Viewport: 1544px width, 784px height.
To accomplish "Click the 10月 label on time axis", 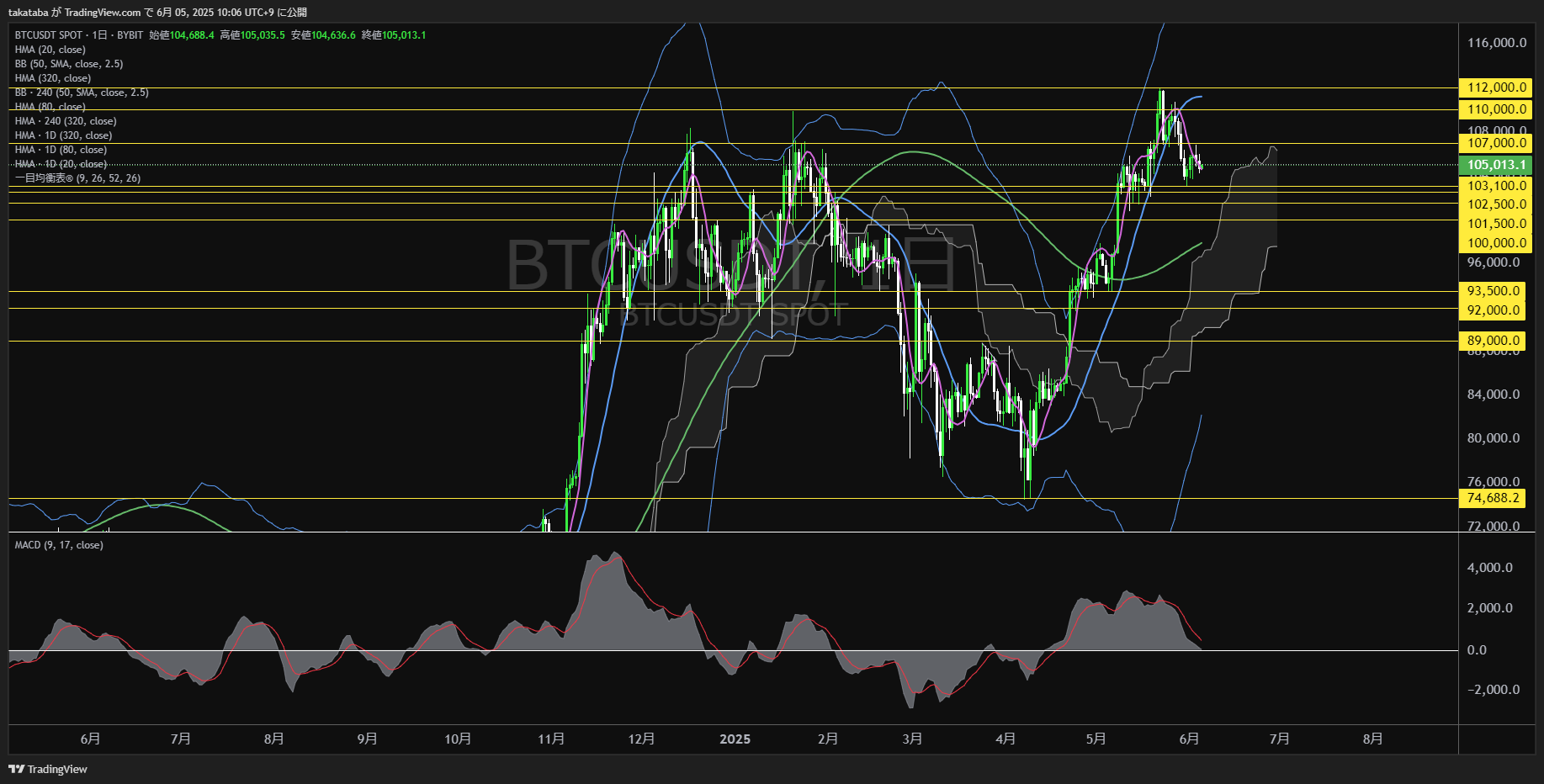I will [x=458, y=739].
